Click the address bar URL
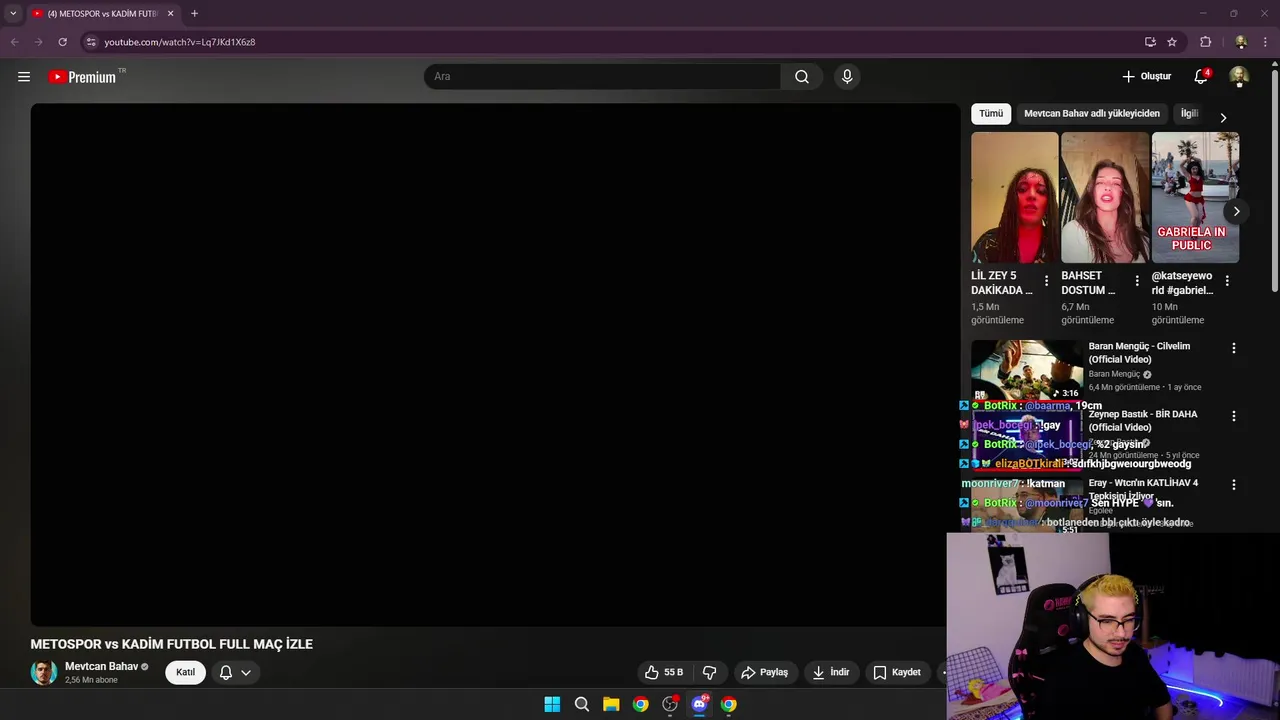The width and height of the screenshot is (1280, 720). pyautogui.click(x=180, y=42)
